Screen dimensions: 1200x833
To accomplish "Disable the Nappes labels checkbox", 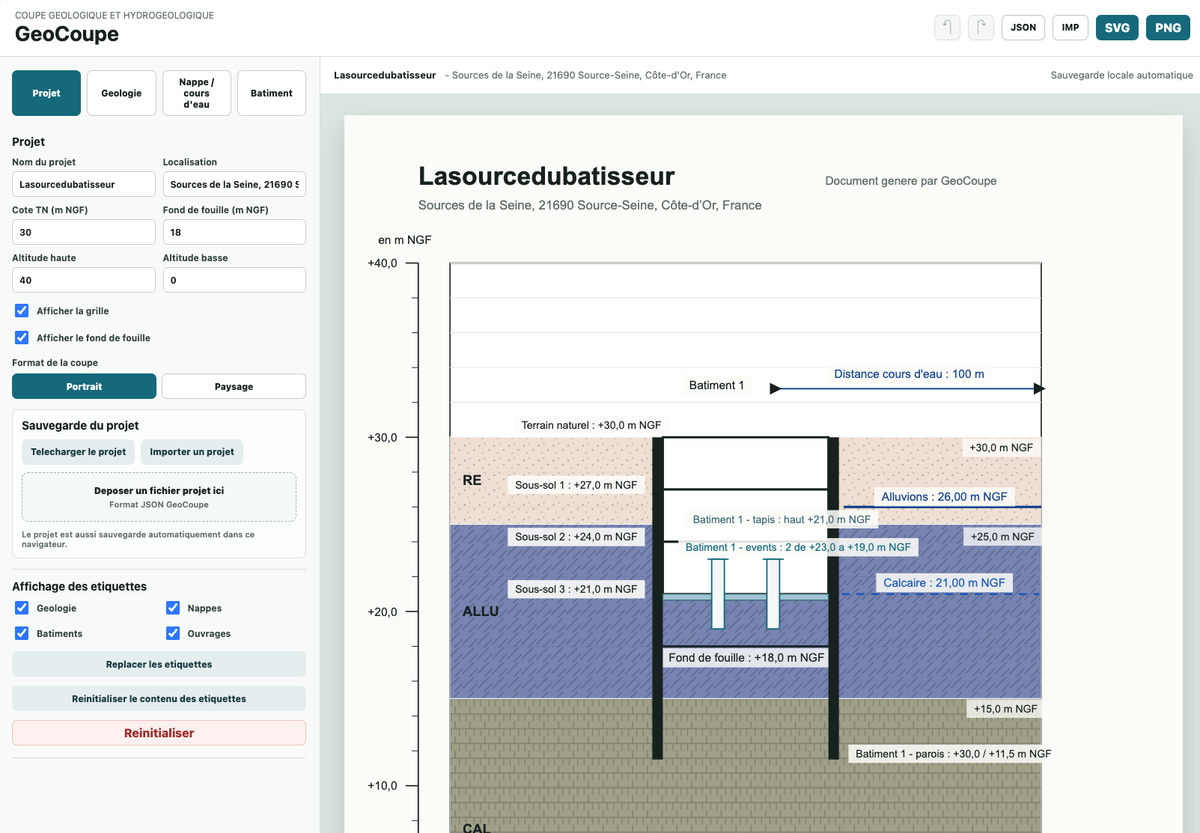I will 173,608.
